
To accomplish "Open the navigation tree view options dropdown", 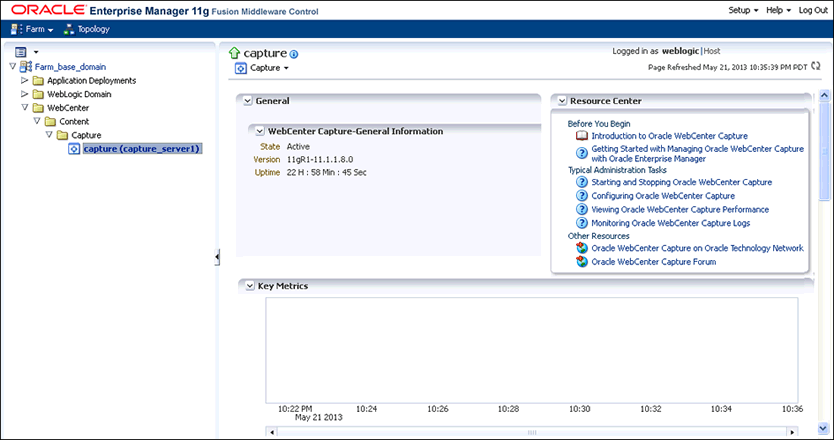I will tap(36, 52).
